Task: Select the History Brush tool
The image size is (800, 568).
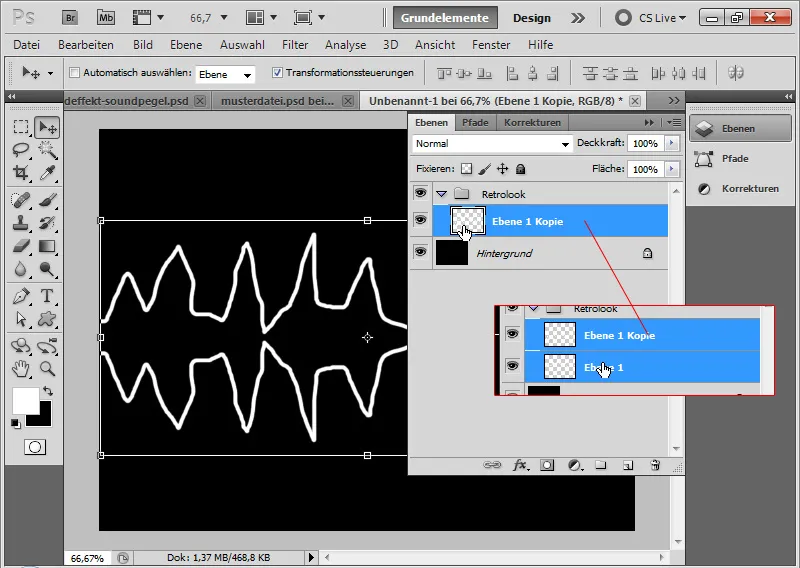Action: 47,223
